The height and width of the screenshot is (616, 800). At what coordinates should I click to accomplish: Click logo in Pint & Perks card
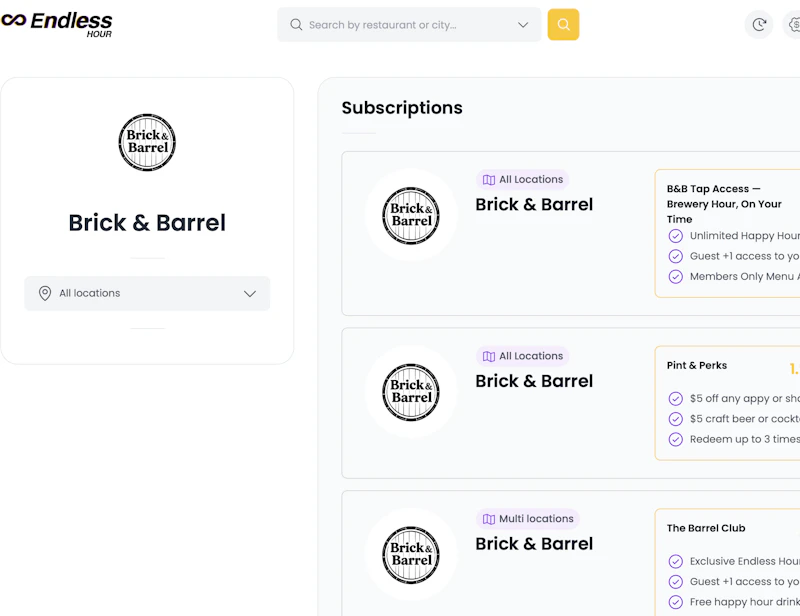tap(411, 392)
